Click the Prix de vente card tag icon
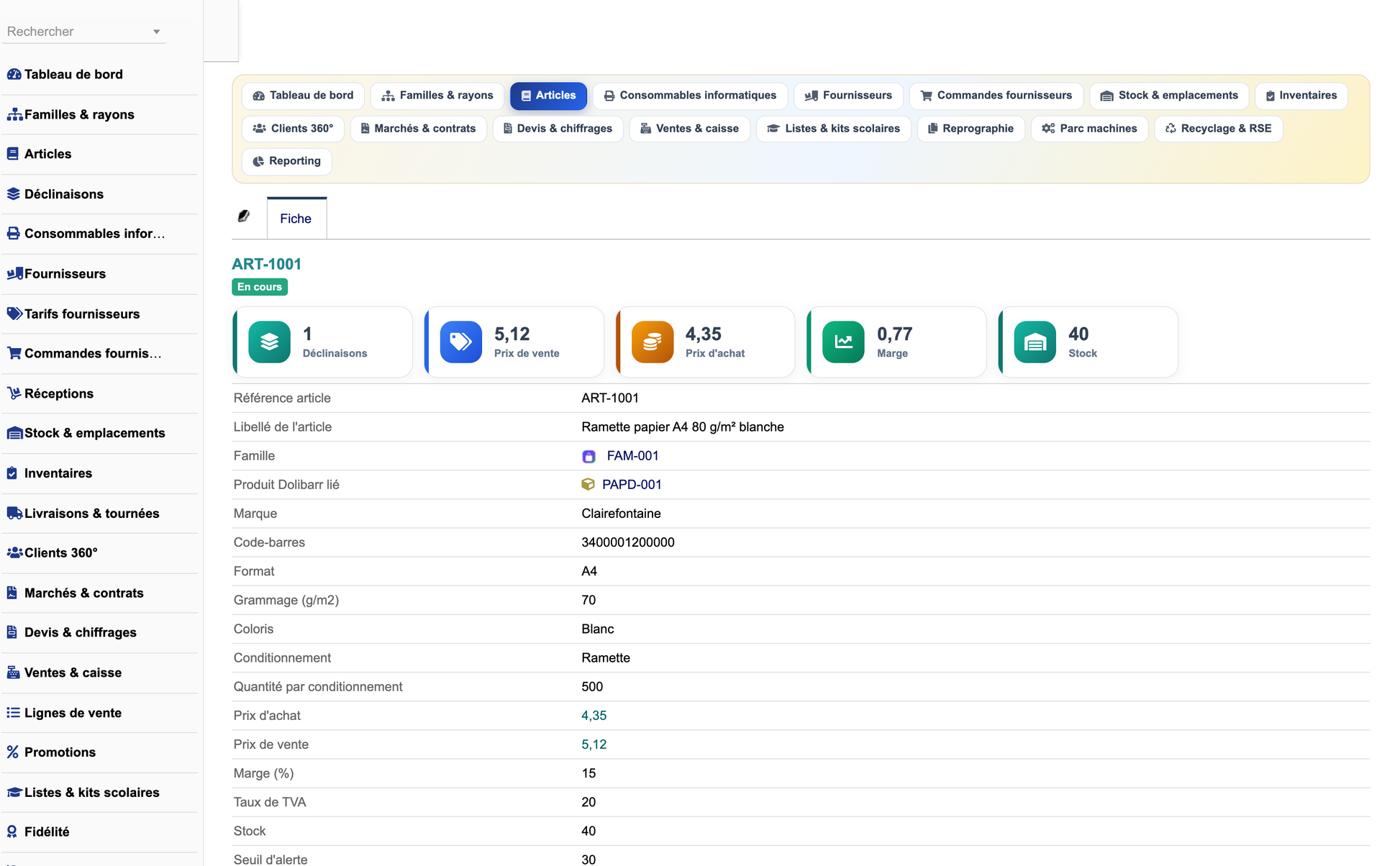Image resolution: width=1400 pixels, height=866 pixels. click(461, 342)
